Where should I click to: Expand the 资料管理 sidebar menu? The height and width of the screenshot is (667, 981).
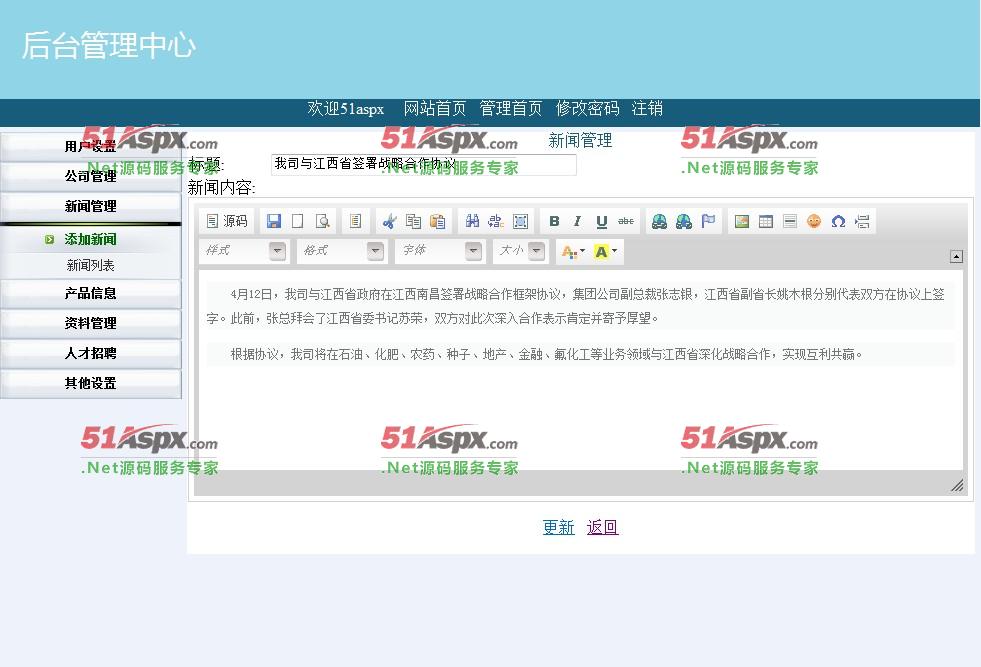tap(91, 323)
